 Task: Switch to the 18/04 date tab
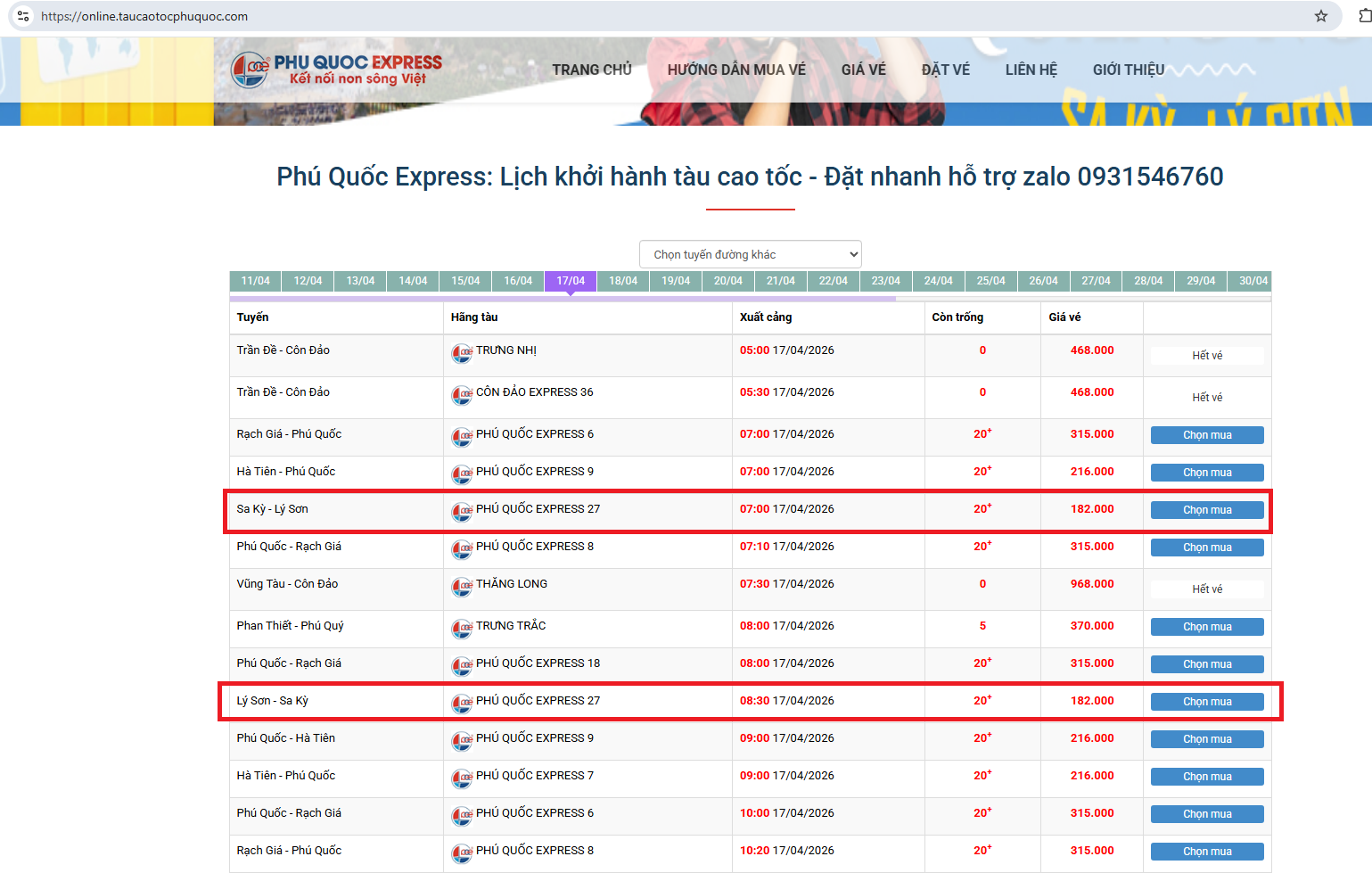point(623,281)
